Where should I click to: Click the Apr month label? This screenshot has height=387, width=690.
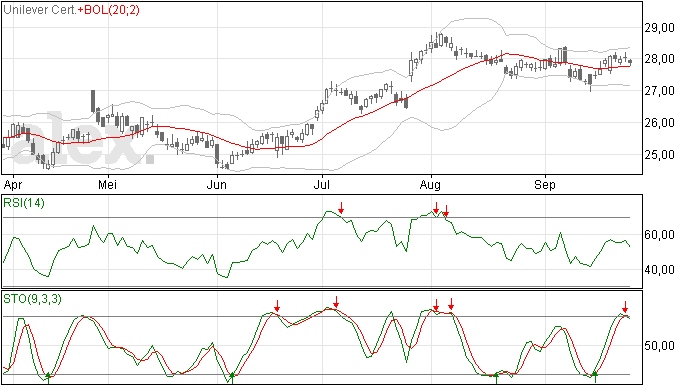(x=13, y=185)
